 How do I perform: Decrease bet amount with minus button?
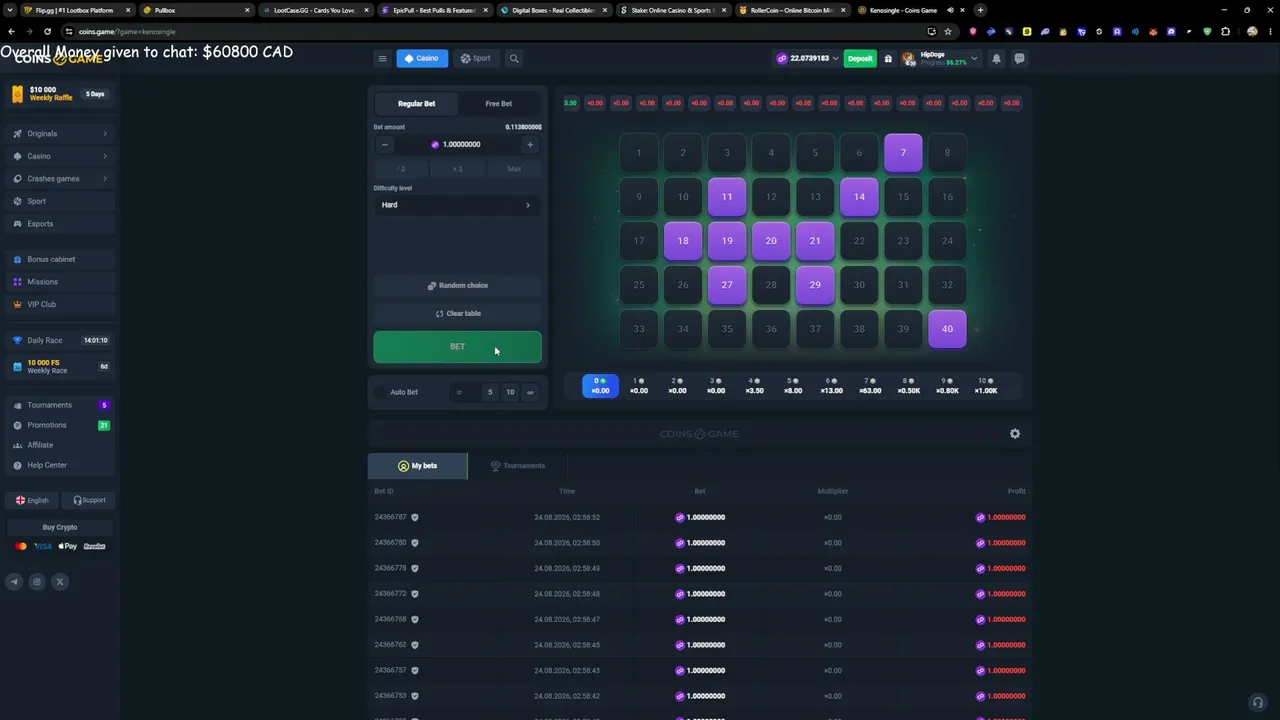click(385, 144)
